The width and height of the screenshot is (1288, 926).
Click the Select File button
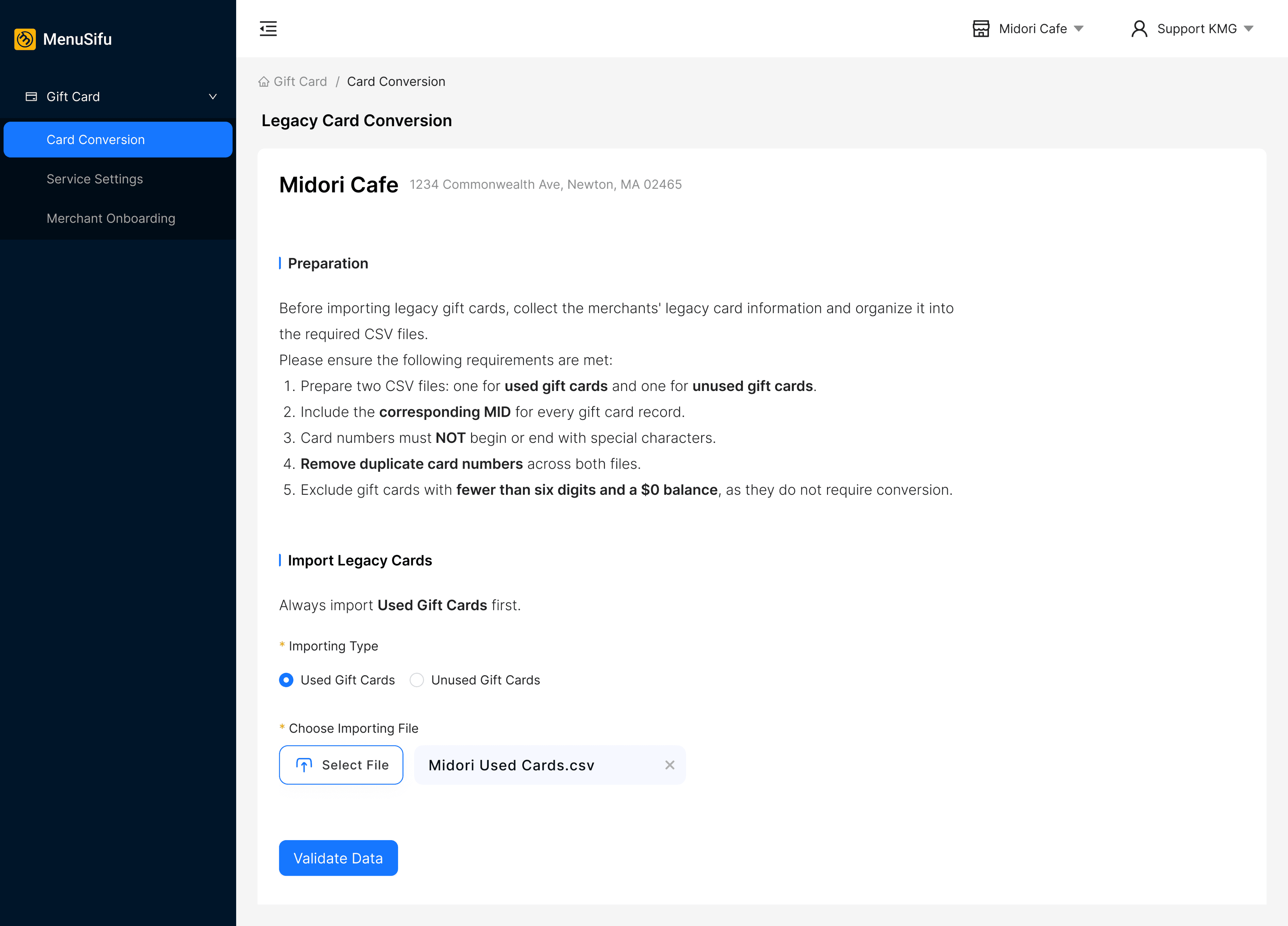[341, 765]
